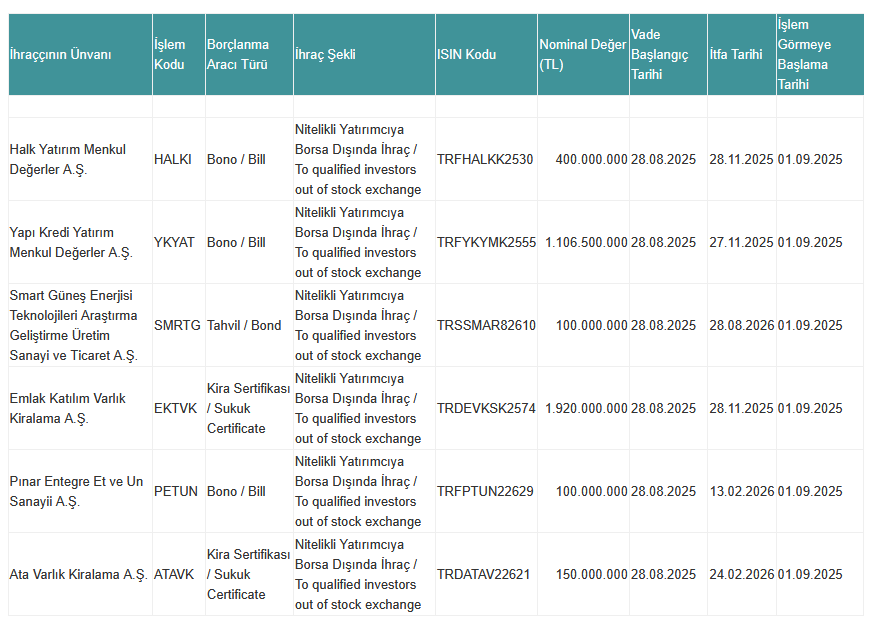Click nominal value 100.000.000 in PETUN row
876x629 pixels.
click(x=592, y=492)
